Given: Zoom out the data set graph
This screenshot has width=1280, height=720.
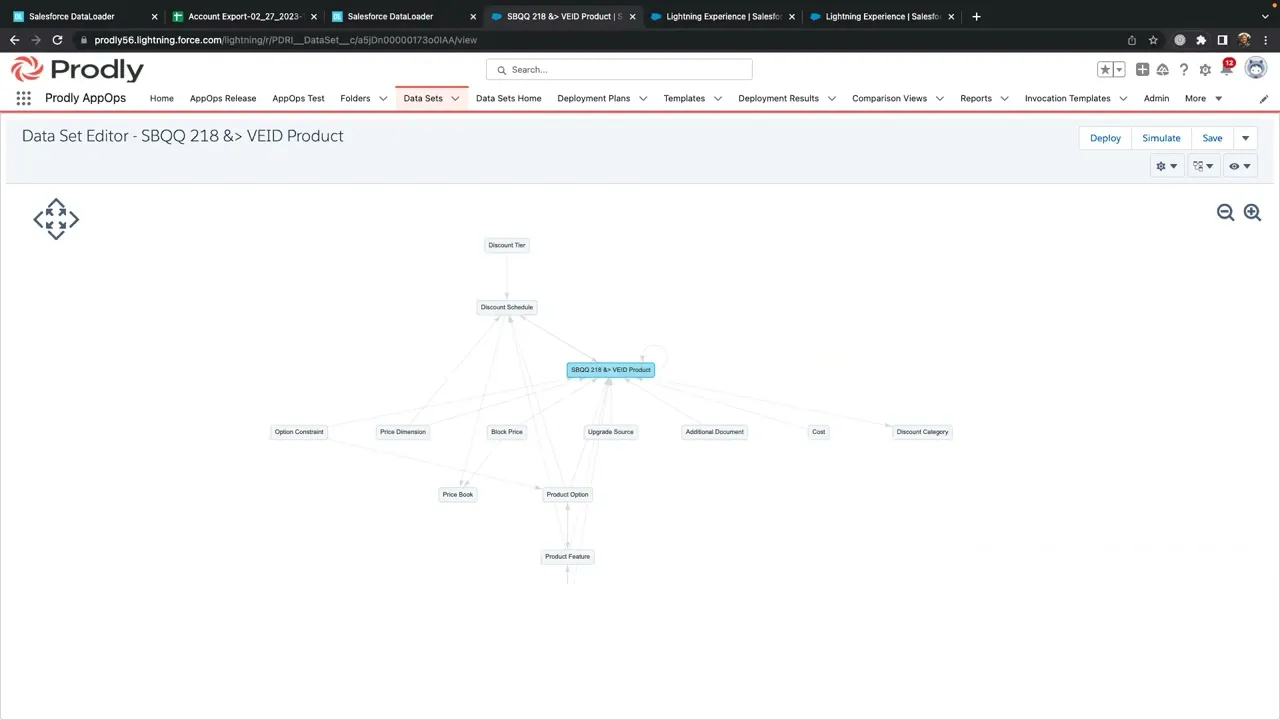Looking at the screenshot, I should pos(1225,212).
